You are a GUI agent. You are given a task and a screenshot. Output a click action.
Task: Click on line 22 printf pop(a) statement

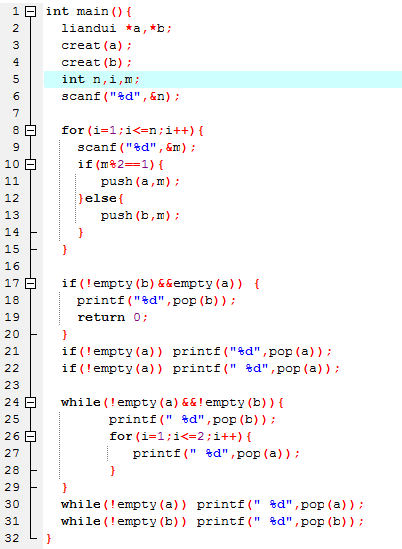(x=256, y=369)
